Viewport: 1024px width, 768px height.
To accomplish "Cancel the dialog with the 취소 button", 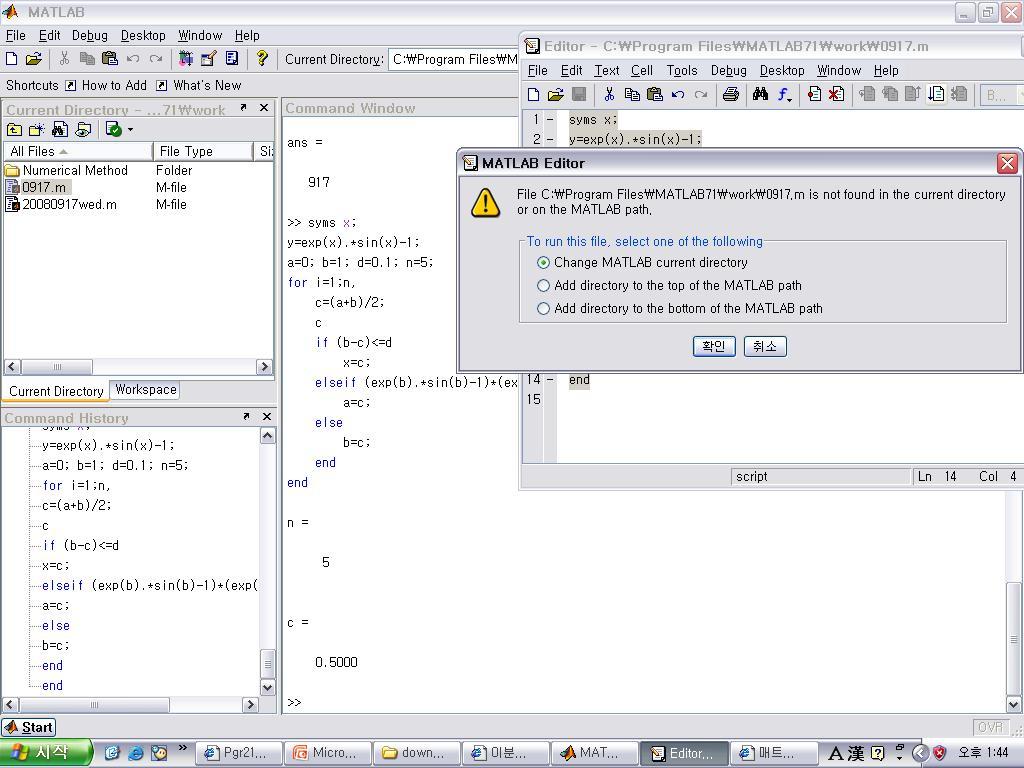I will pyautogui.click(x=765, y=346).
